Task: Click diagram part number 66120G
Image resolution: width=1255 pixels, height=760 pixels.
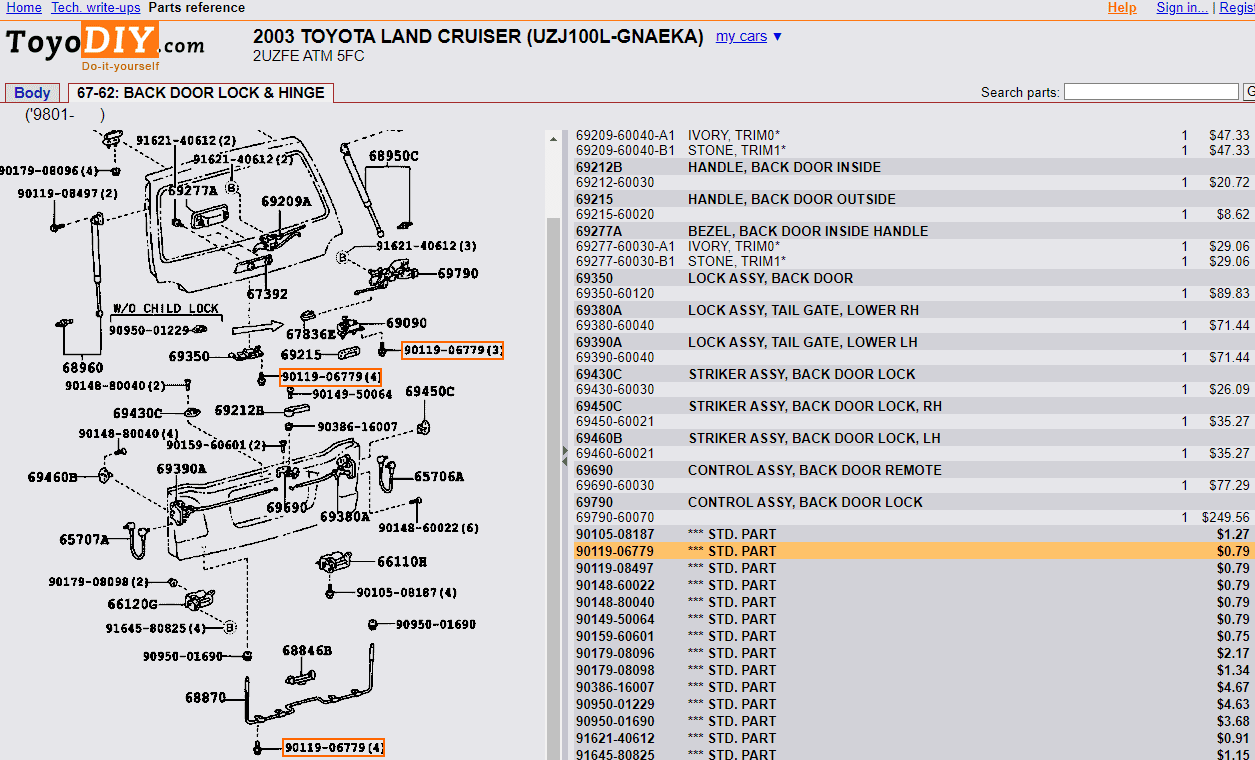Action: 132,604
